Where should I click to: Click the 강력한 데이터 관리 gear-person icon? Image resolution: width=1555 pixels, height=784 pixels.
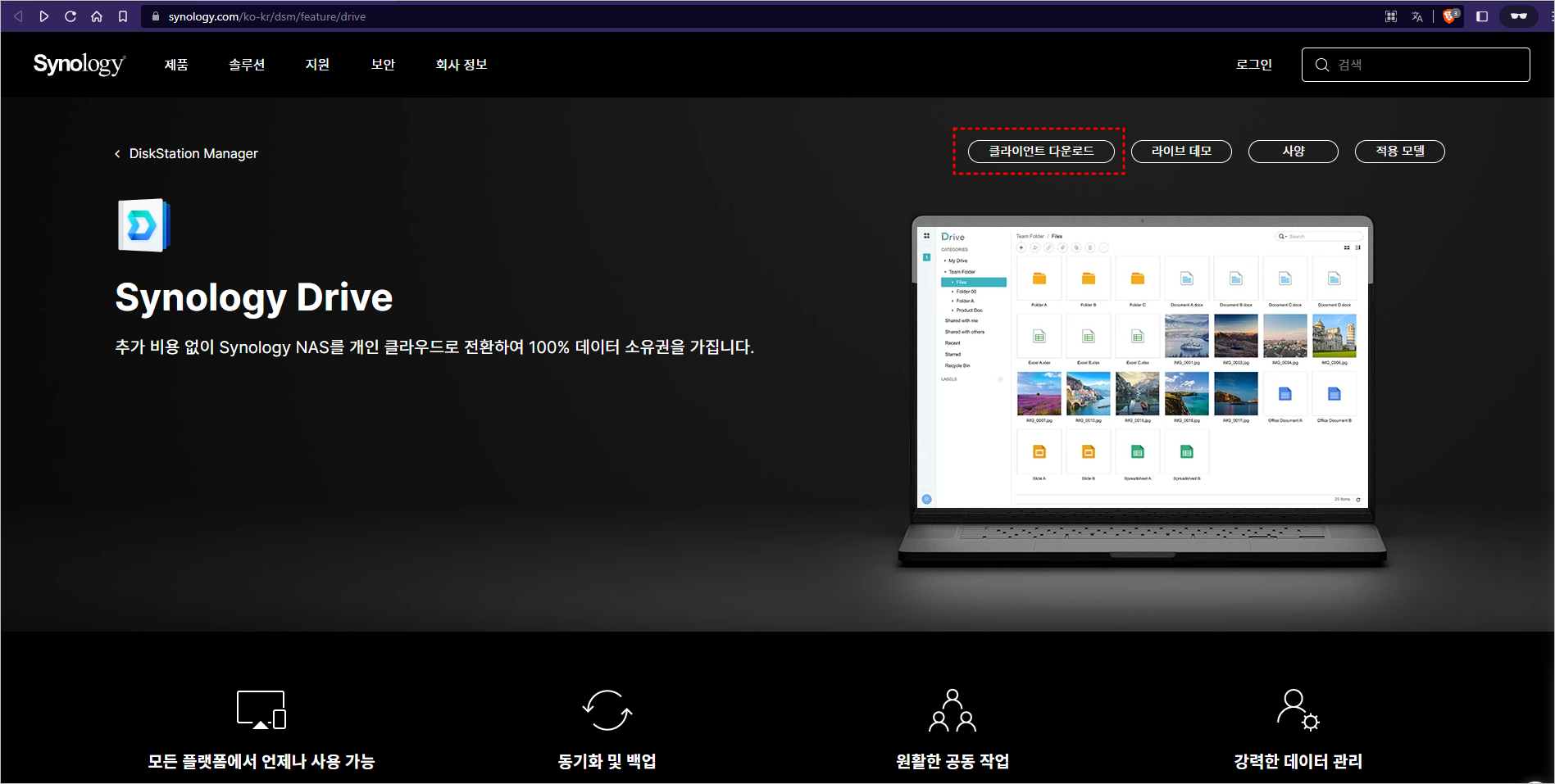tap(1297, 709)
